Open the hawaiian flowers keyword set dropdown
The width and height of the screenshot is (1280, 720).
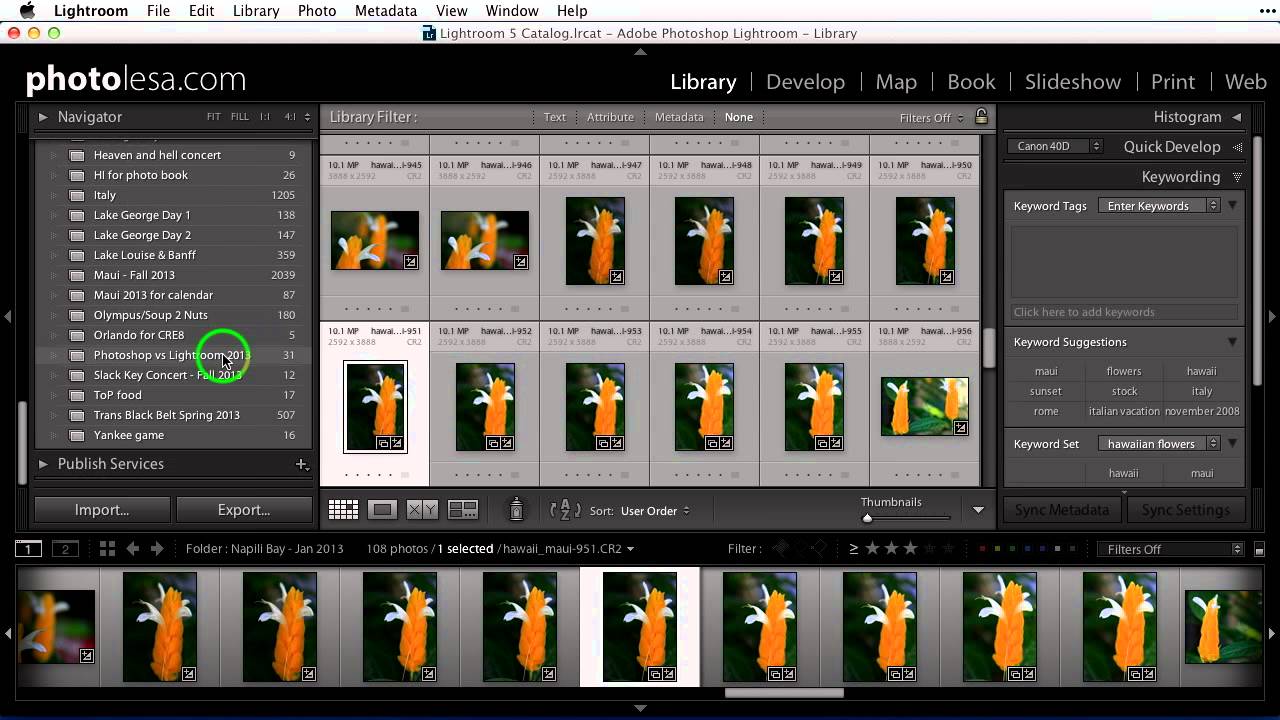1160,444
